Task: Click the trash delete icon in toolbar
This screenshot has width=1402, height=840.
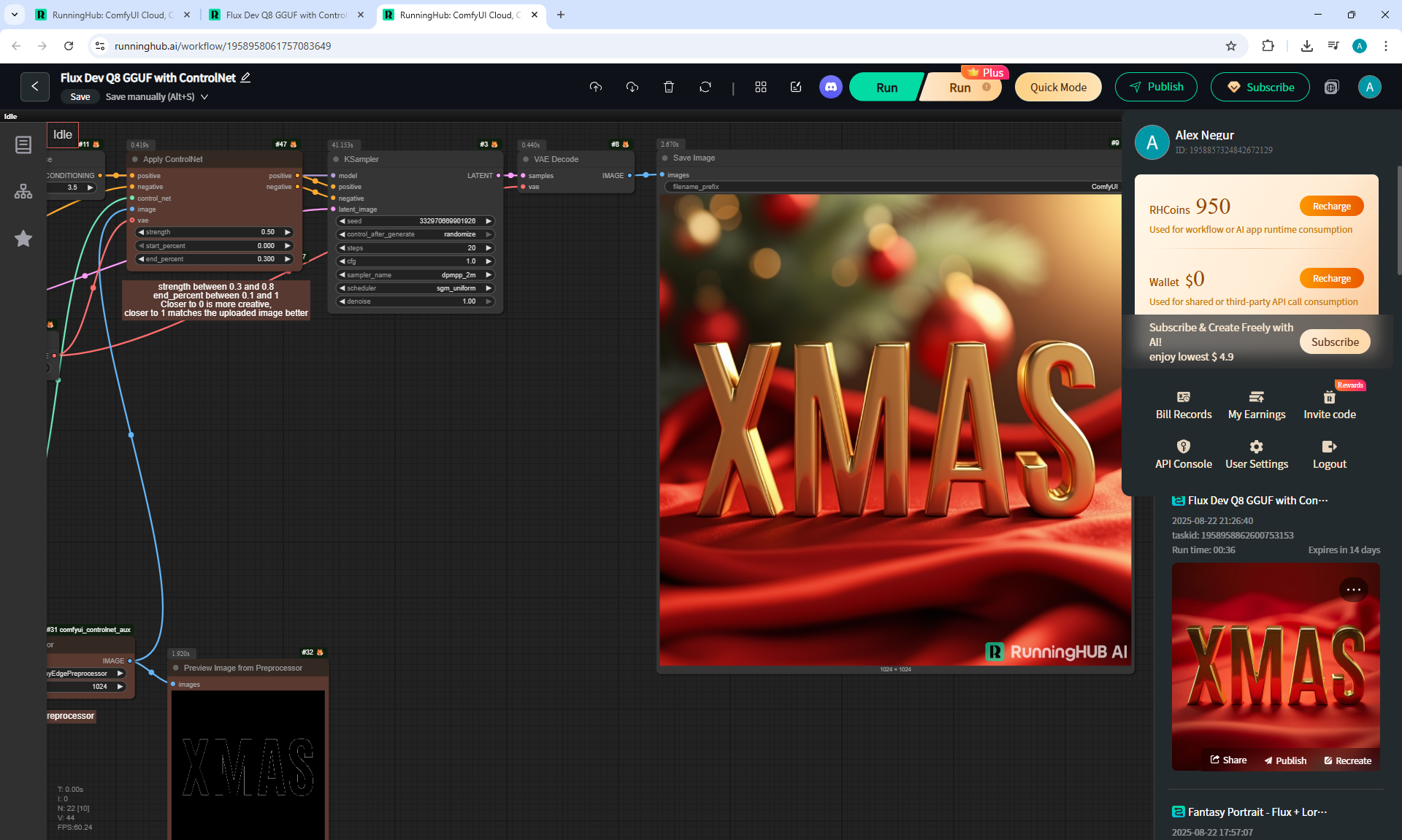Action: [668, 87]
